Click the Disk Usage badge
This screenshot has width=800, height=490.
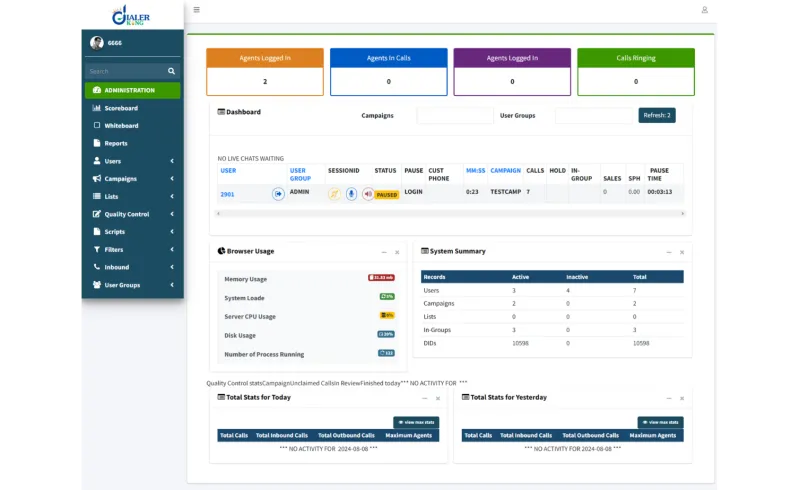click(x=386, y=334)
